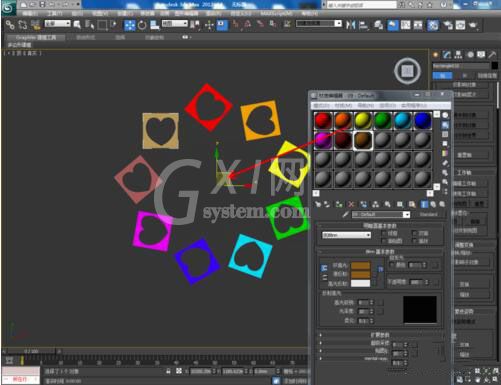Activate the Select and Scale tool
Screen dimensions: 501x385
[154, 25]
